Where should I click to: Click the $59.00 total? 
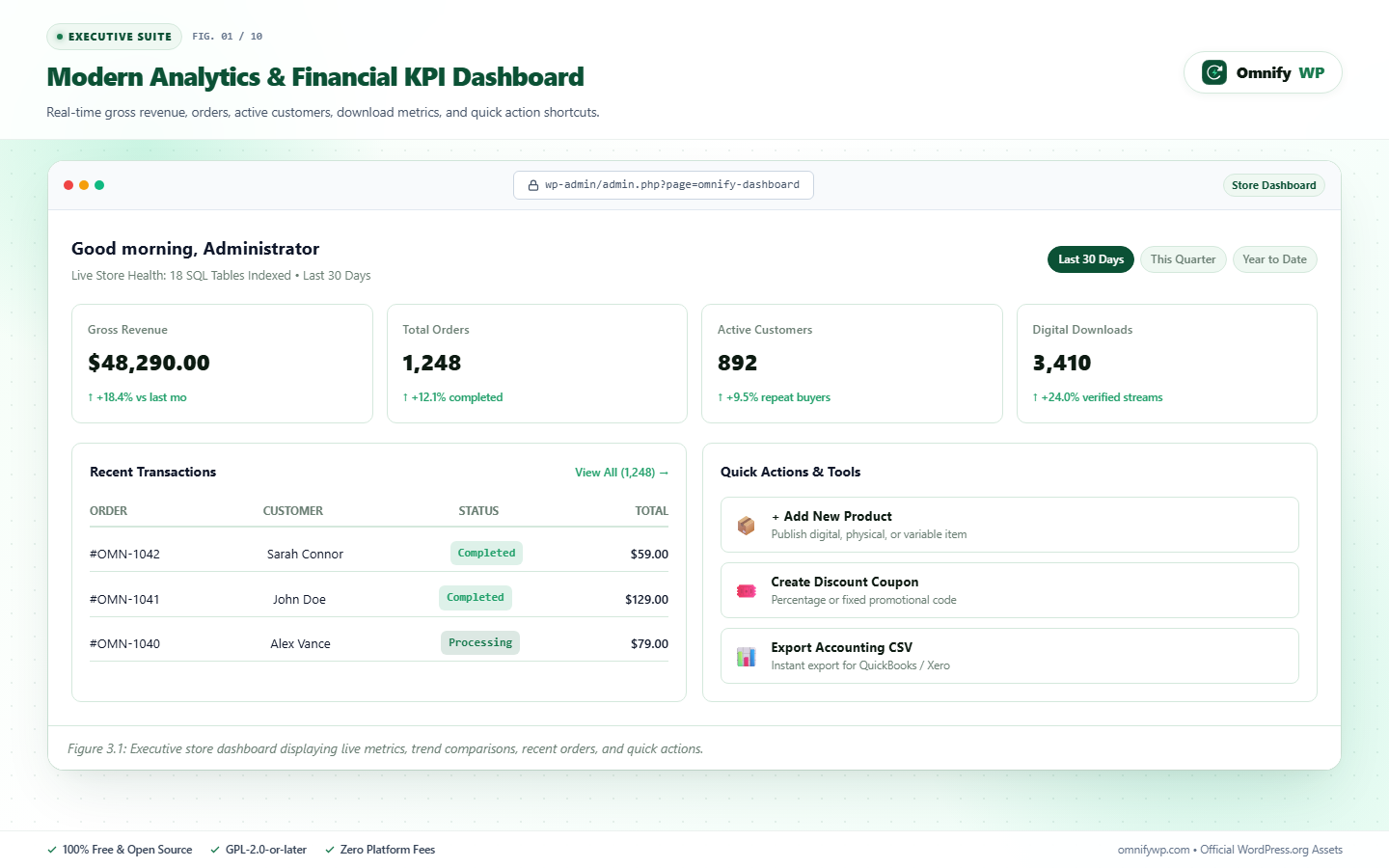(x=649, y=555)
